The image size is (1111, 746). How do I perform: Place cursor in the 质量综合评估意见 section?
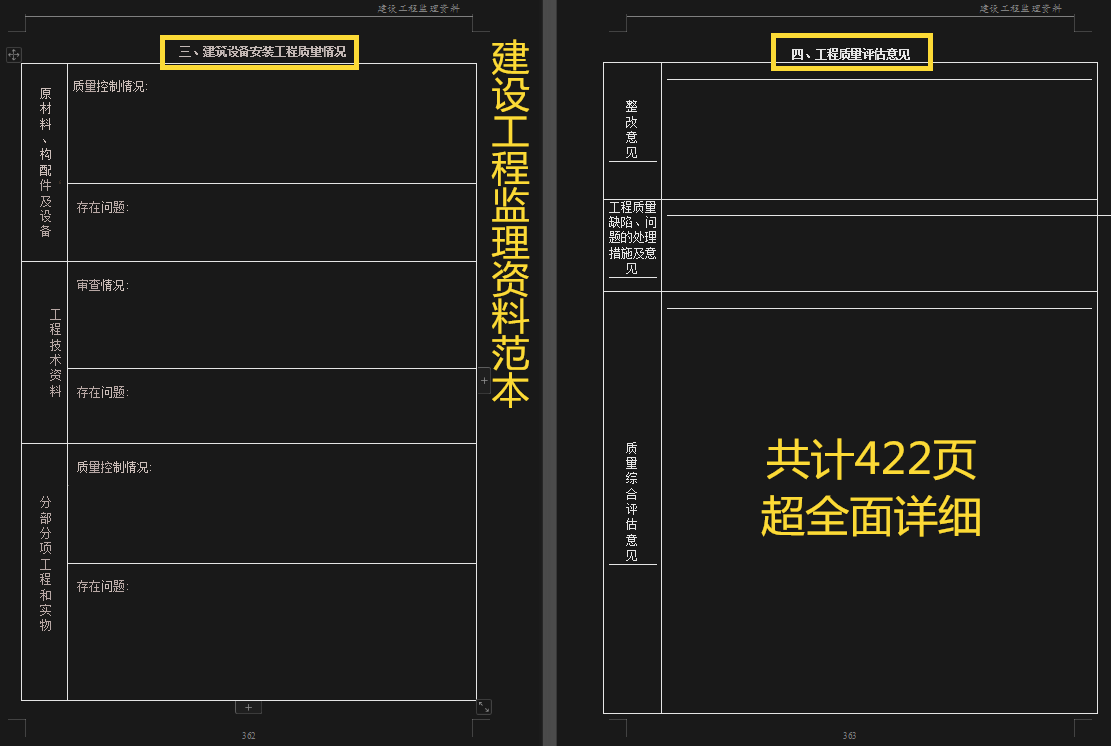pos(633,500)
